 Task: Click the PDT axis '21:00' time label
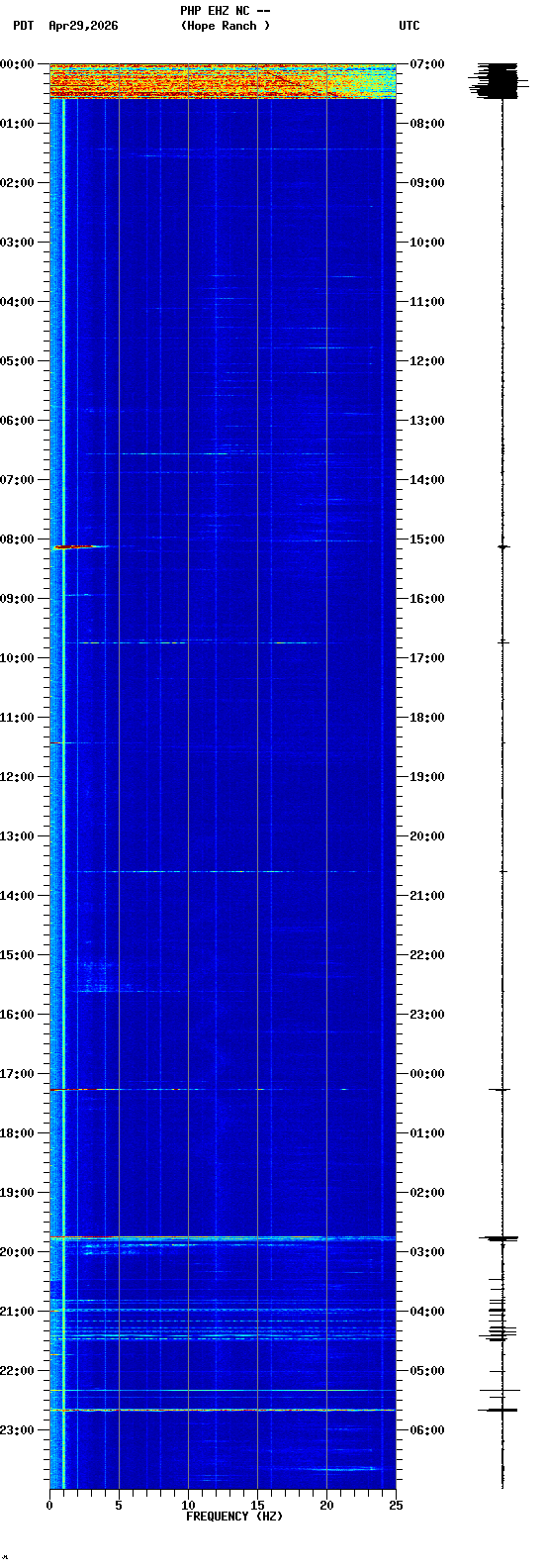coord(17,1312)
